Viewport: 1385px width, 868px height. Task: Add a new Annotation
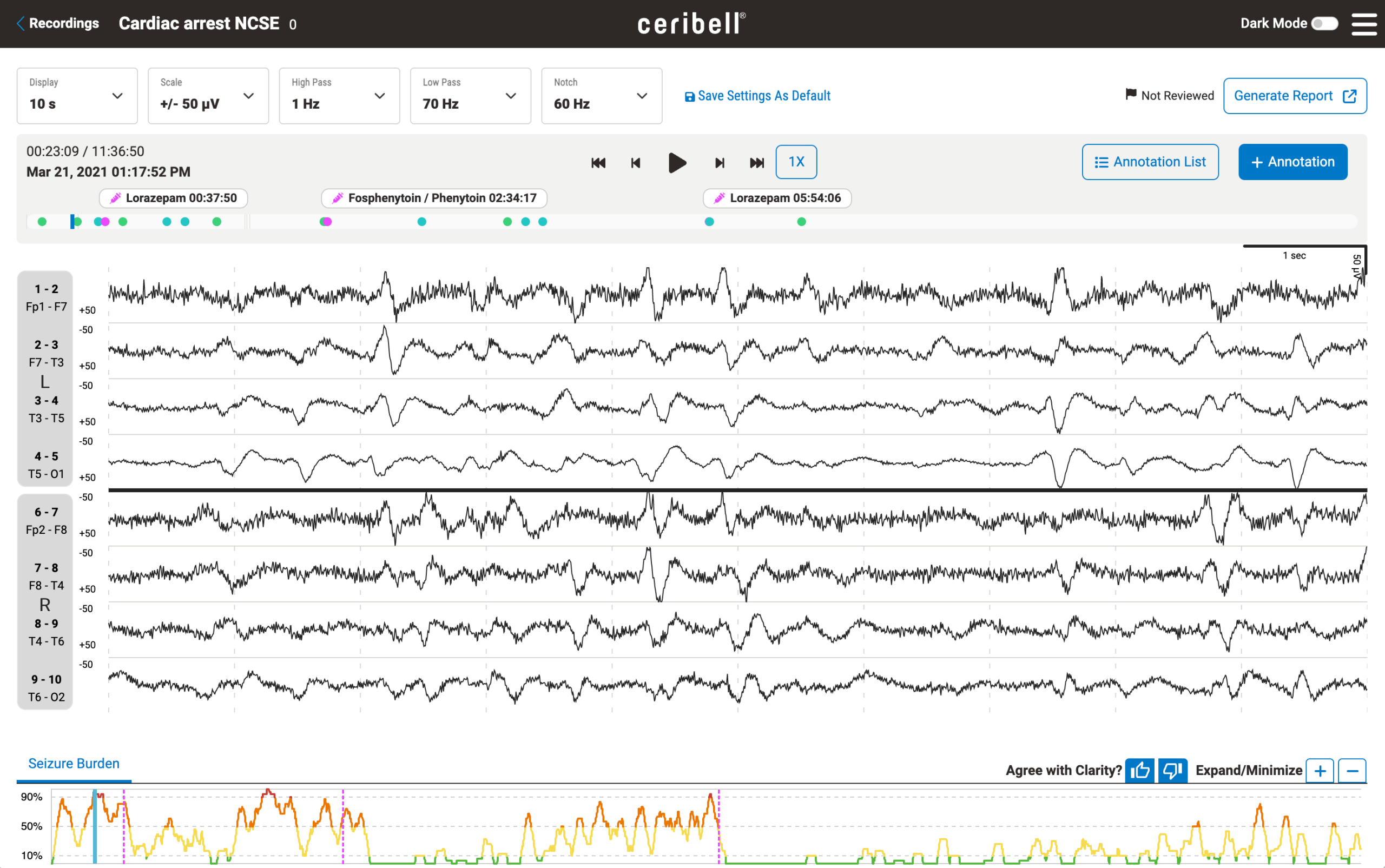click(1292, 162)
